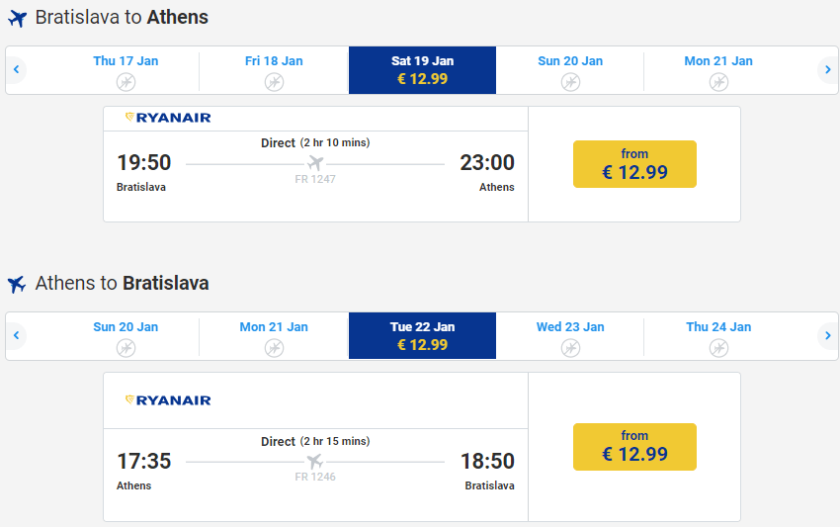
Task: Click the no-flight icon under Thu 17 Jan
Action: tap(126, 82)
